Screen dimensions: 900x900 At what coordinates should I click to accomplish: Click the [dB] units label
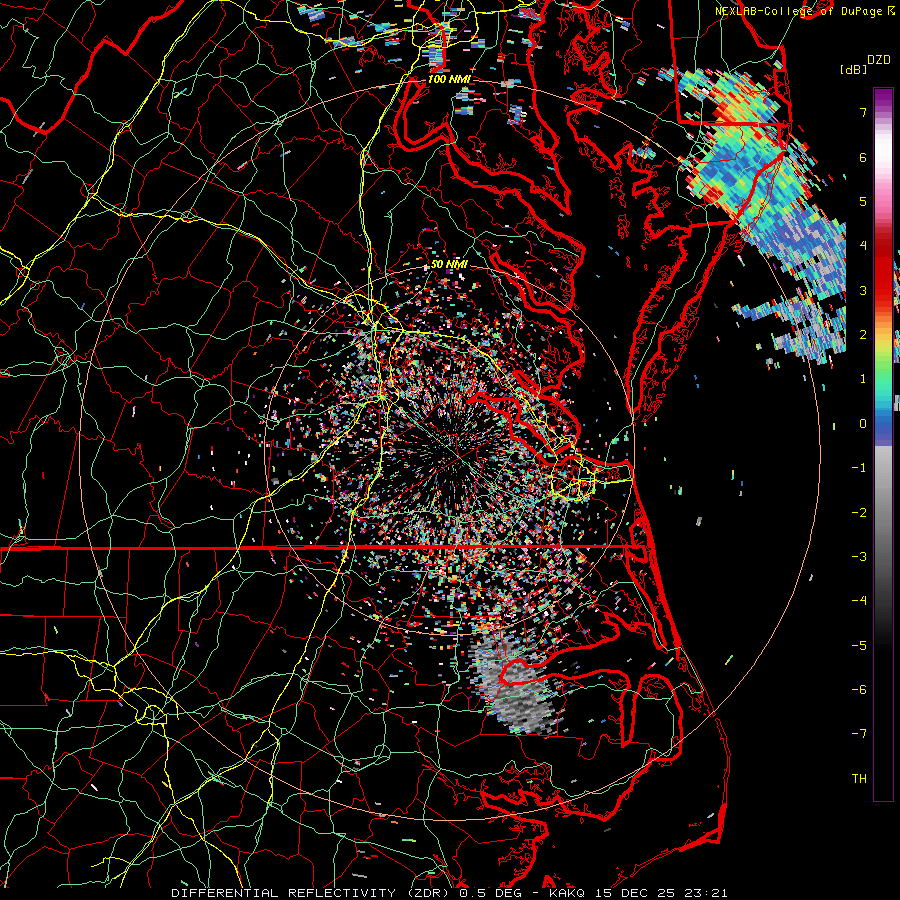coord(854,69)
